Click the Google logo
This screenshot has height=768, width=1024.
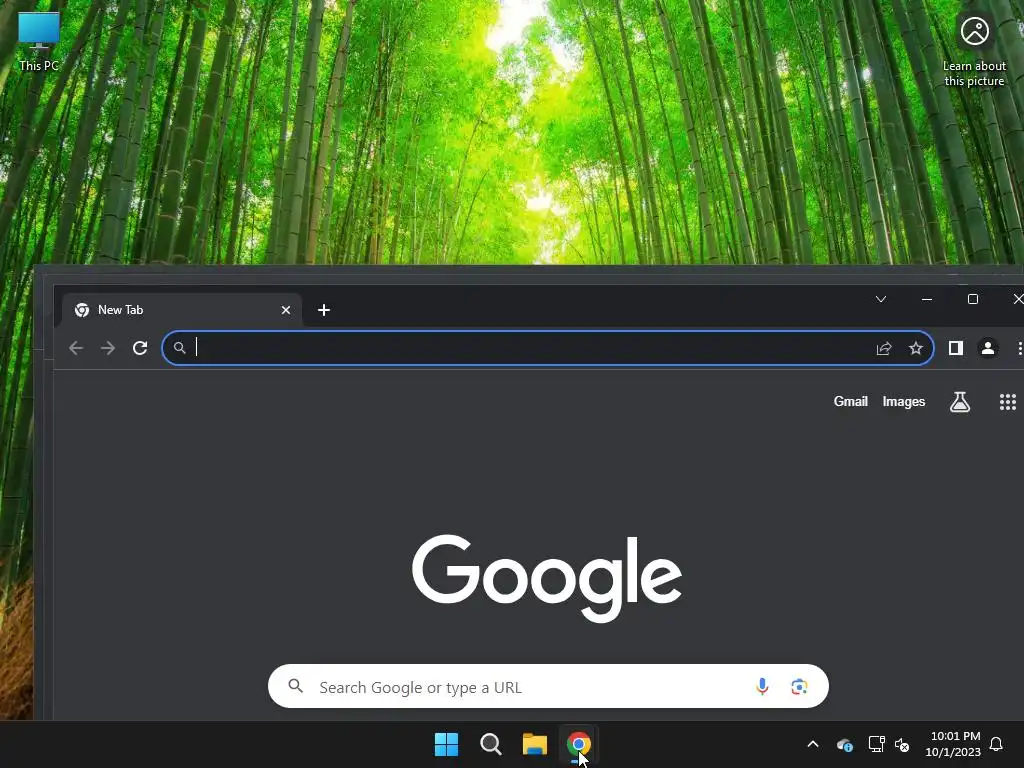[547, 578]
